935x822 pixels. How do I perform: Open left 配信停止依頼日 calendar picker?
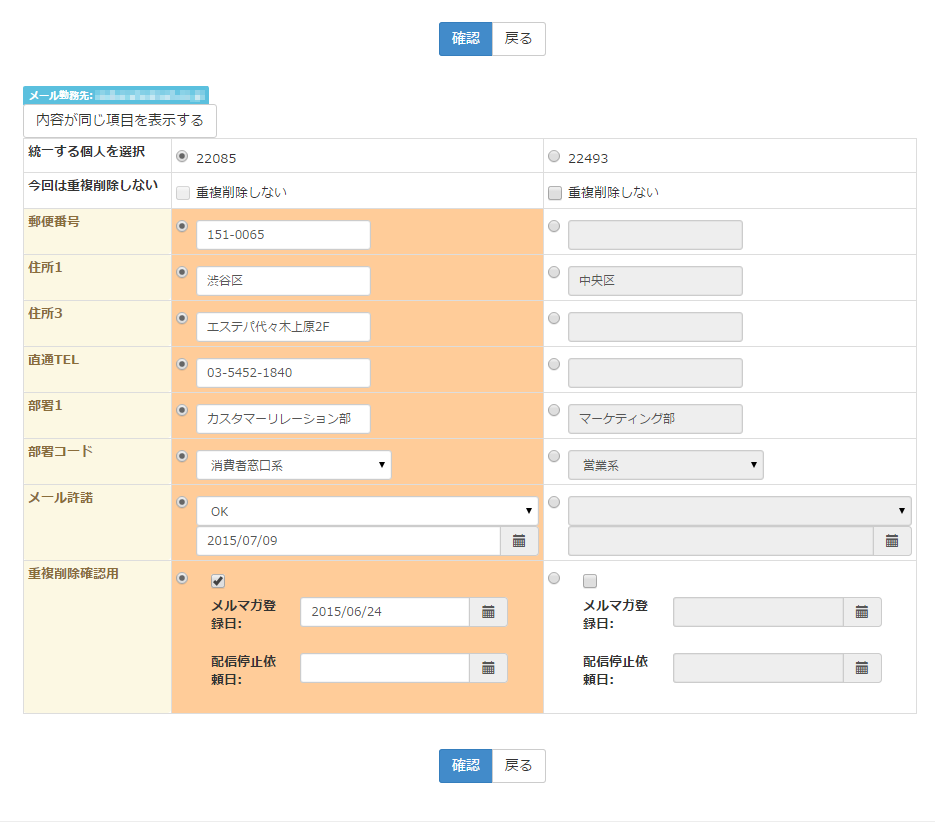pos(488,668)
